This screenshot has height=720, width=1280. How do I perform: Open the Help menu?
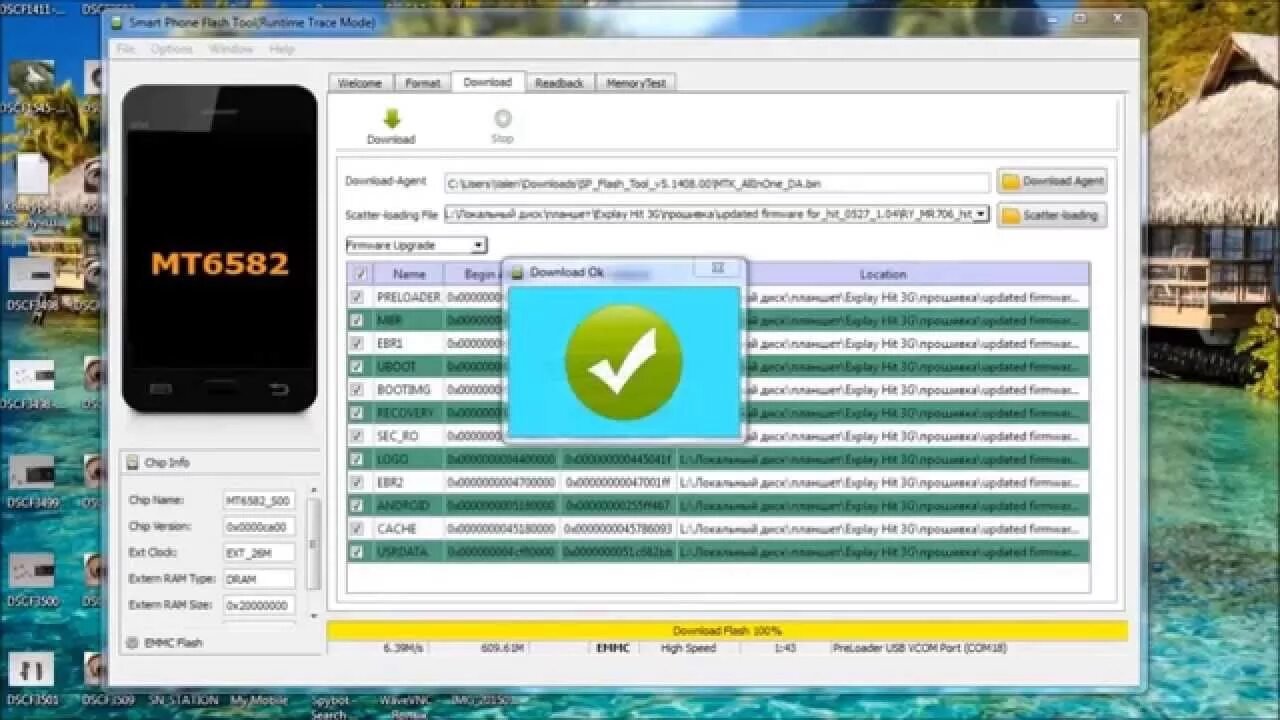click(x=282, y=49)
